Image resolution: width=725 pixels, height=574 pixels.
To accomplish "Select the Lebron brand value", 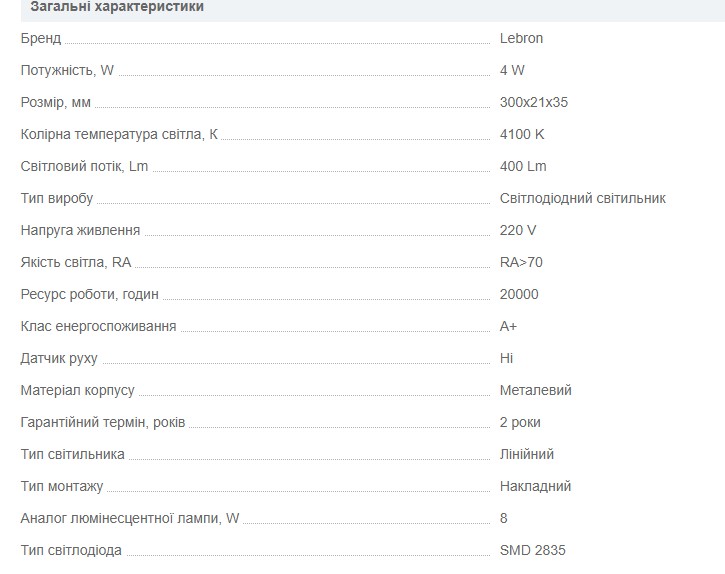I will point(521,38).
